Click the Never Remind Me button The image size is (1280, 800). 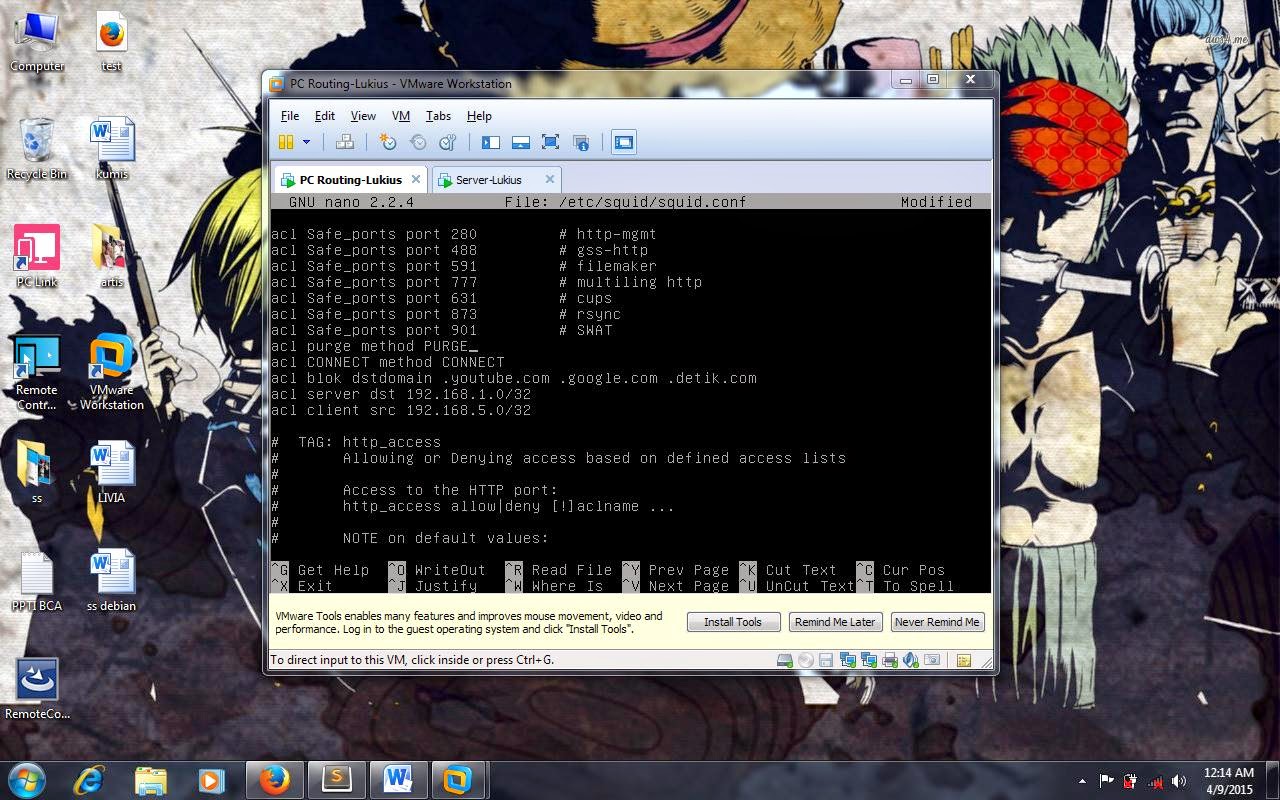coord(937,622)
